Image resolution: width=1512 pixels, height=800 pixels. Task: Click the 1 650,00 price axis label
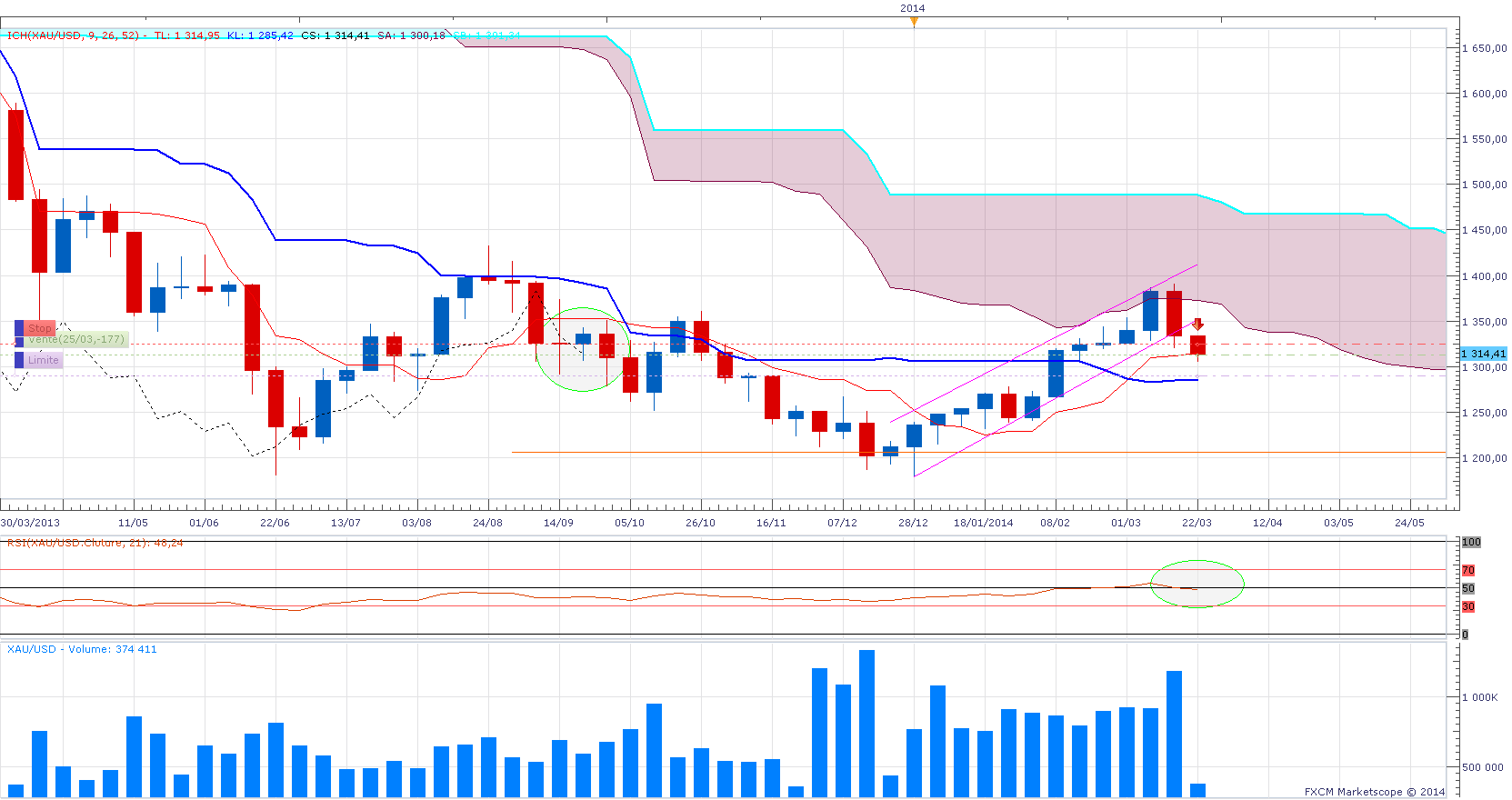1485,48
